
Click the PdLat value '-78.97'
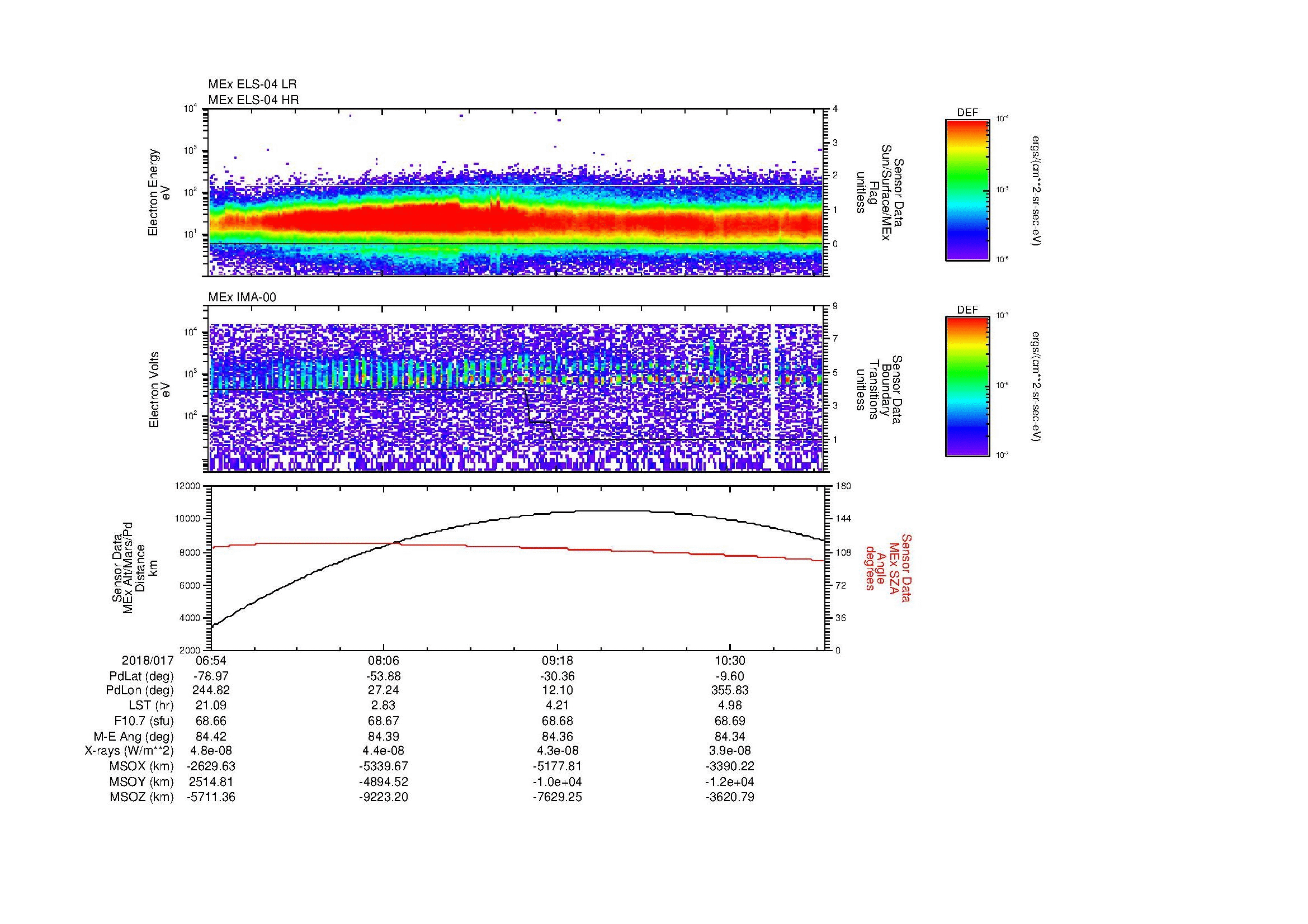pos(211,676)
